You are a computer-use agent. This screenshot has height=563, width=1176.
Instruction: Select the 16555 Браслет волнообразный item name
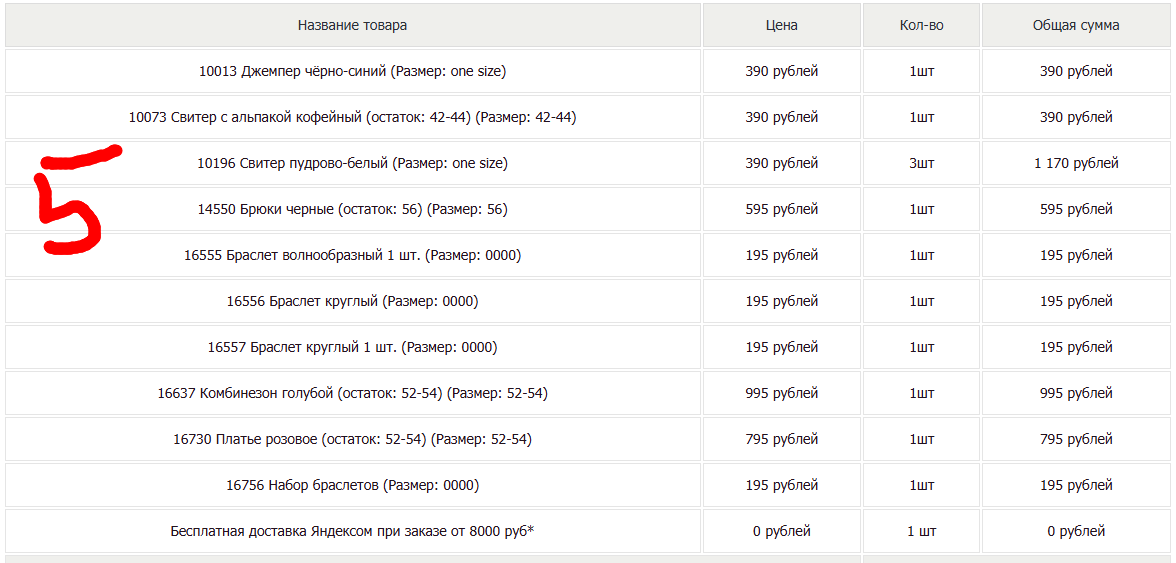[352, 255]
